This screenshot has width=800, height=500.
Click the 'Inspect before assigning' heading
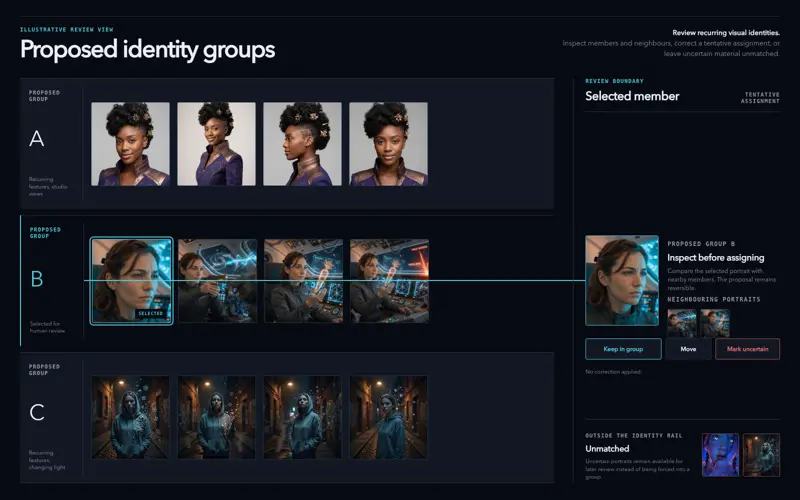716,258
